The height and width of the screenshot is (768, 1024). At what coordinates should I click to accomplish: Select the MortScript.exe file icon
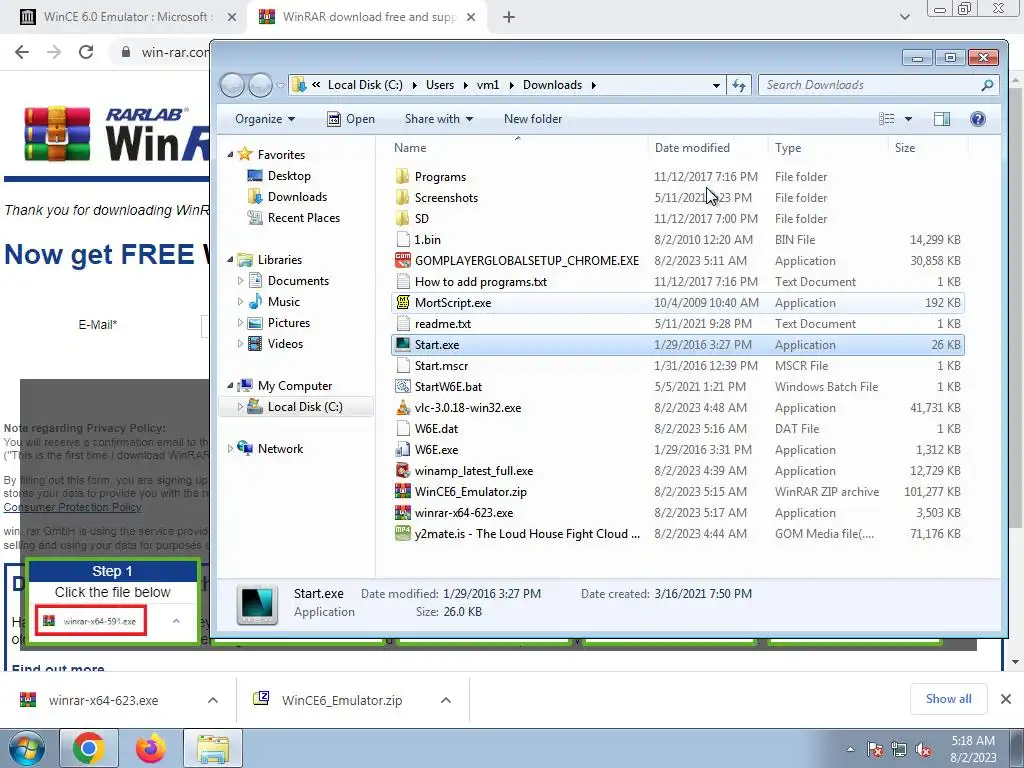pos(403,302)
